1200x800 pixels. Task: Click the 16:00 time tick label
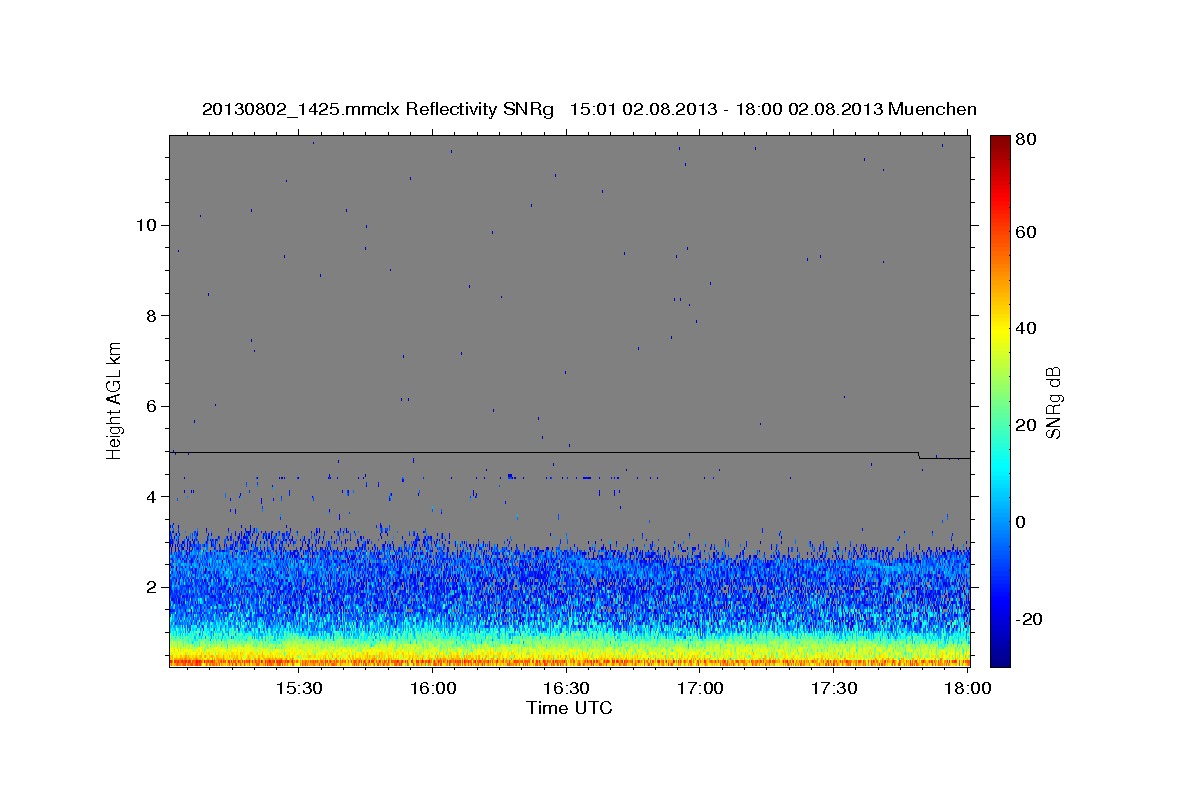[432, 689]
